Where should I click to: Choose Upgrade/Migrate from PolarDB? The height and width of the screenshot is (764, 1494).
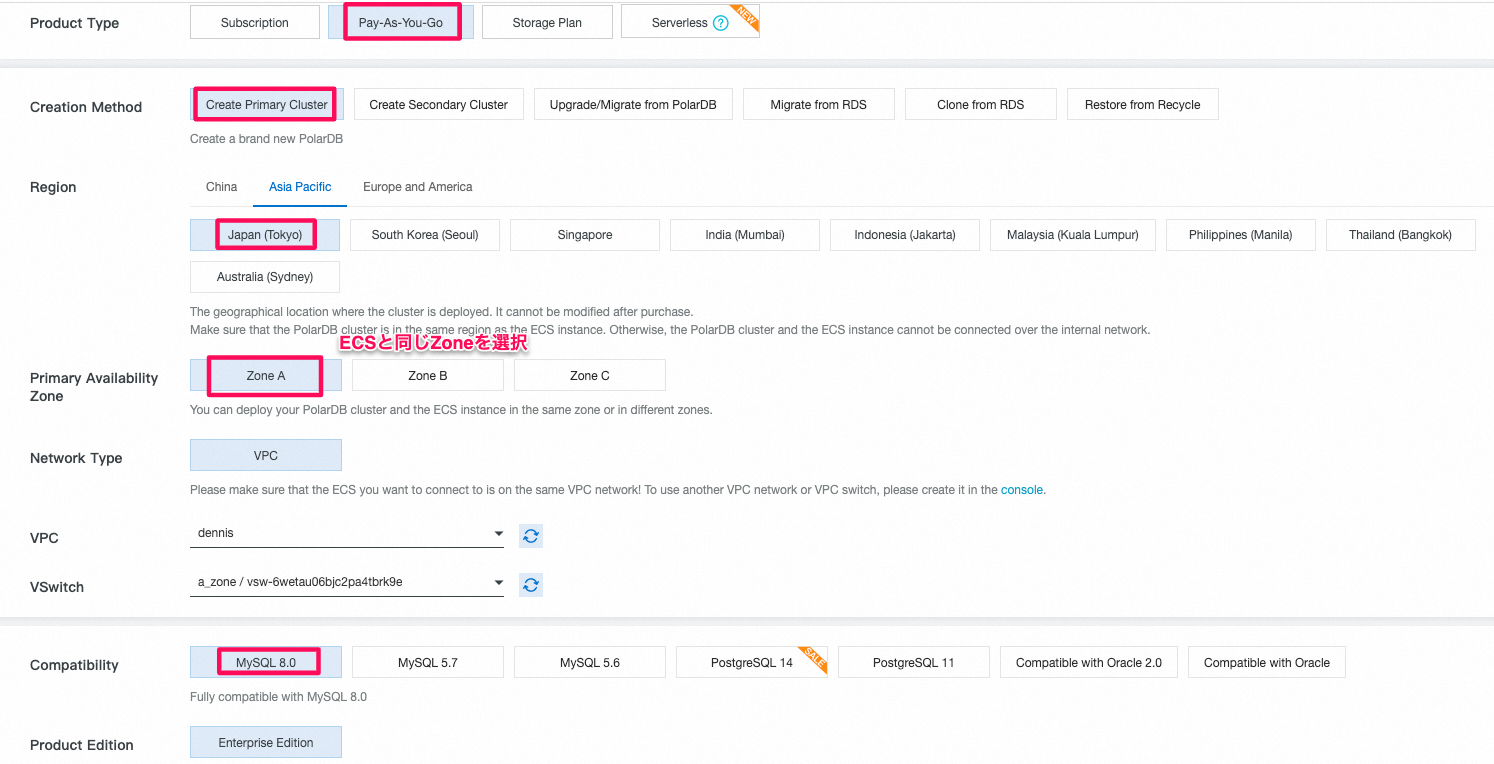click(633, 105)
